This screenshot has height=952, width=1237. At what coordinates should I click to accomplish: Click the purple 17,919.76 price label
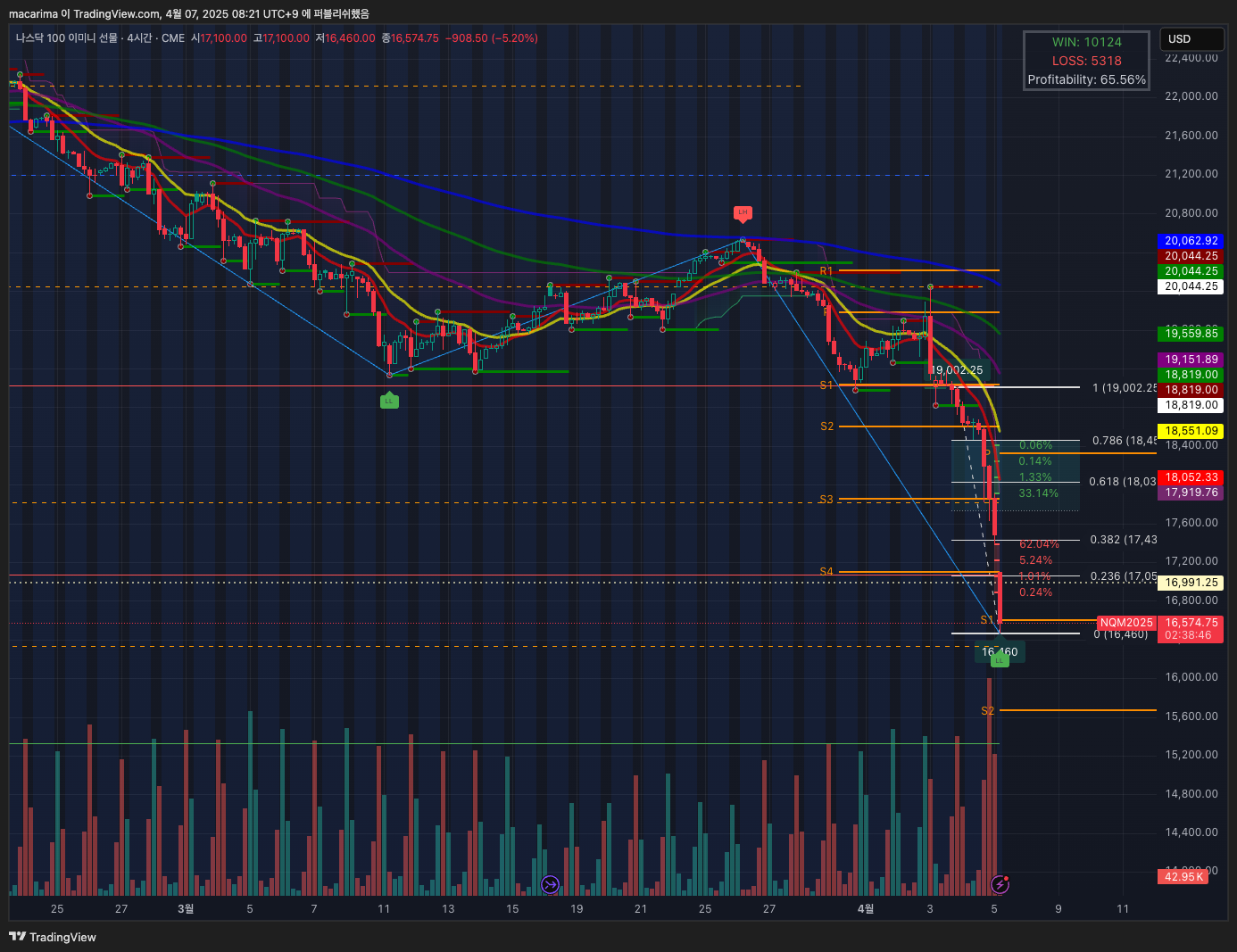tap(1191, 493)
